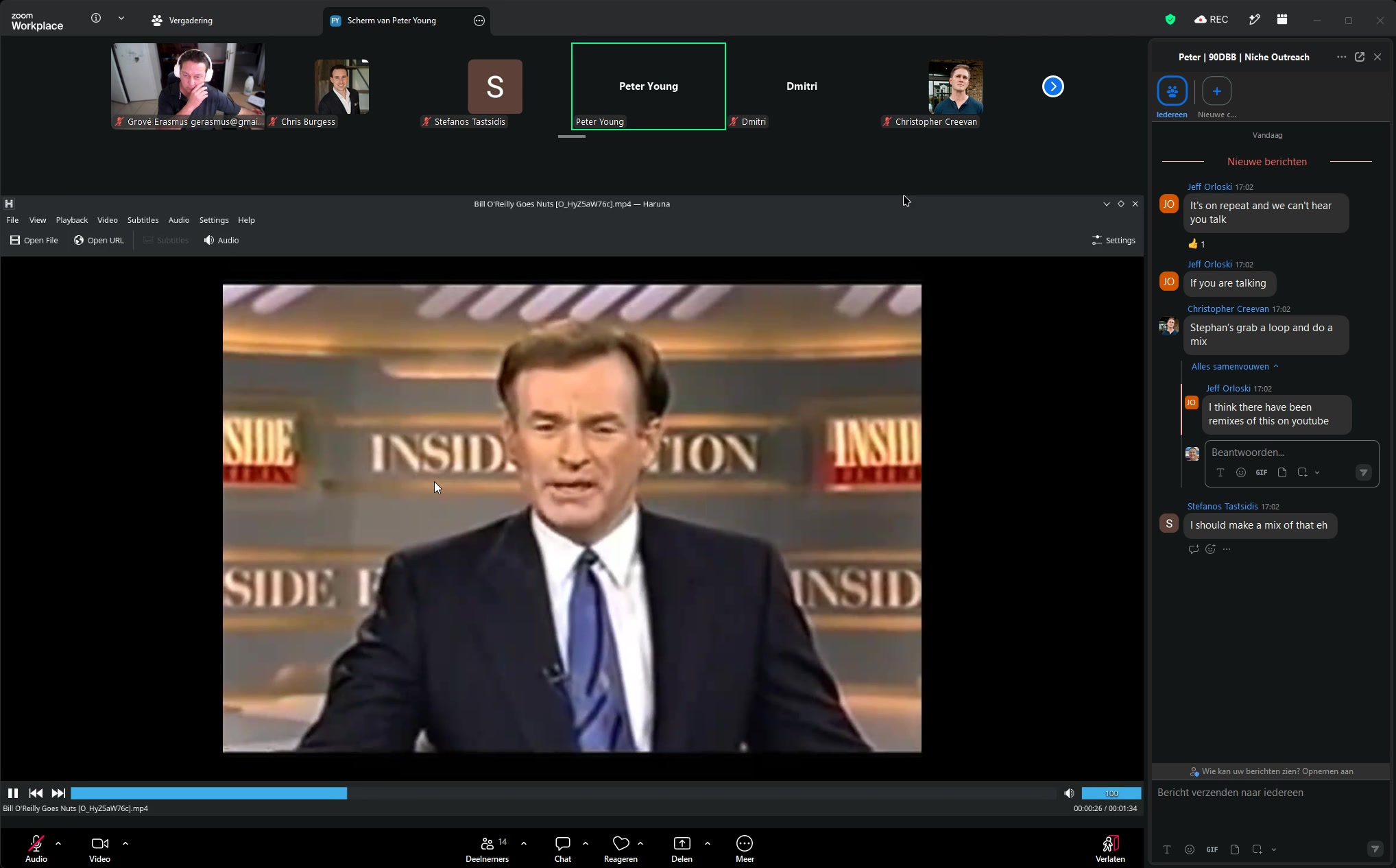Expand options arrow next to Deelnemers

(524, 843)
